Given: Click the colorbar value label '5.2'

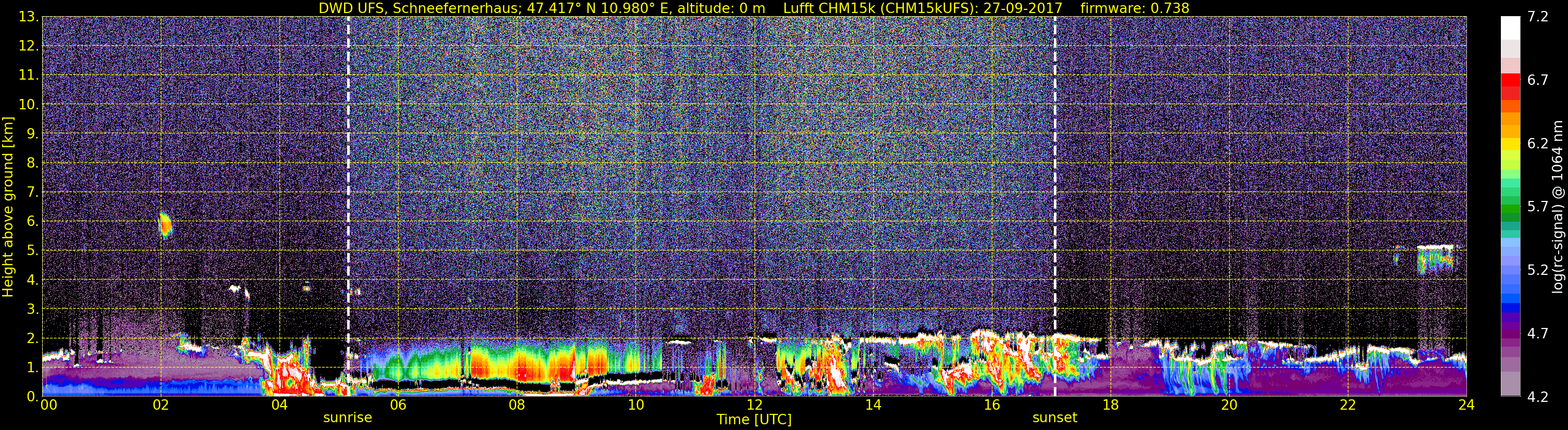Looking at the screenshot, I should click(x=1538, y=270).
